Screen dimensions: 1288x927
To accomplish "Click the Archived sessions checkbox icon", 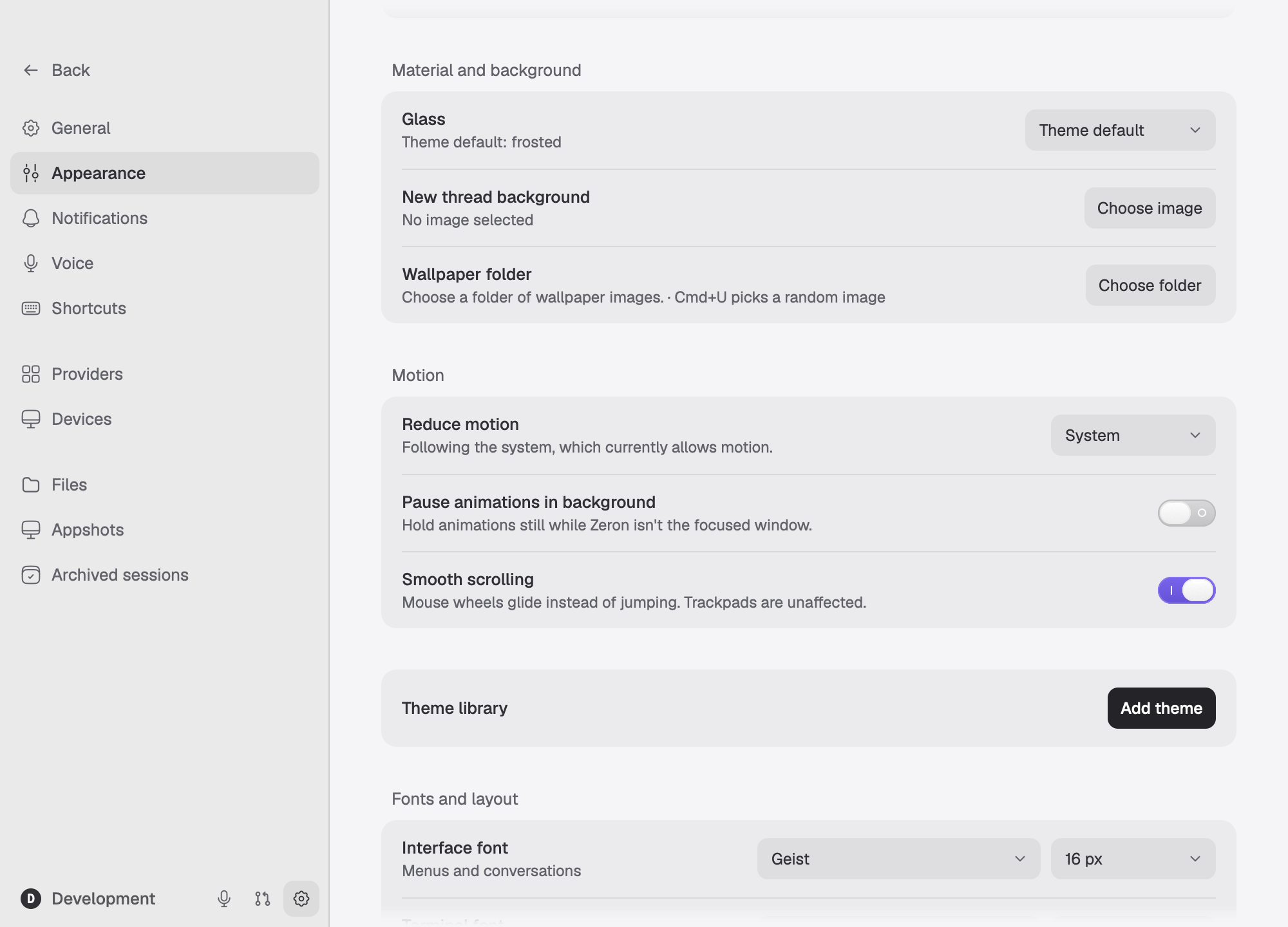I will (x=31, y=575).
